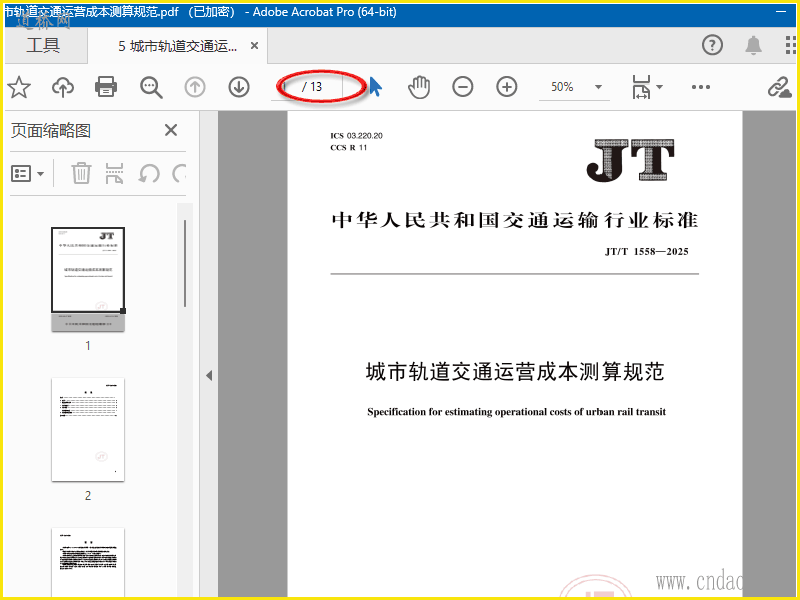
Task: Choose the selection arrow tool
Action: pos(376,87)
